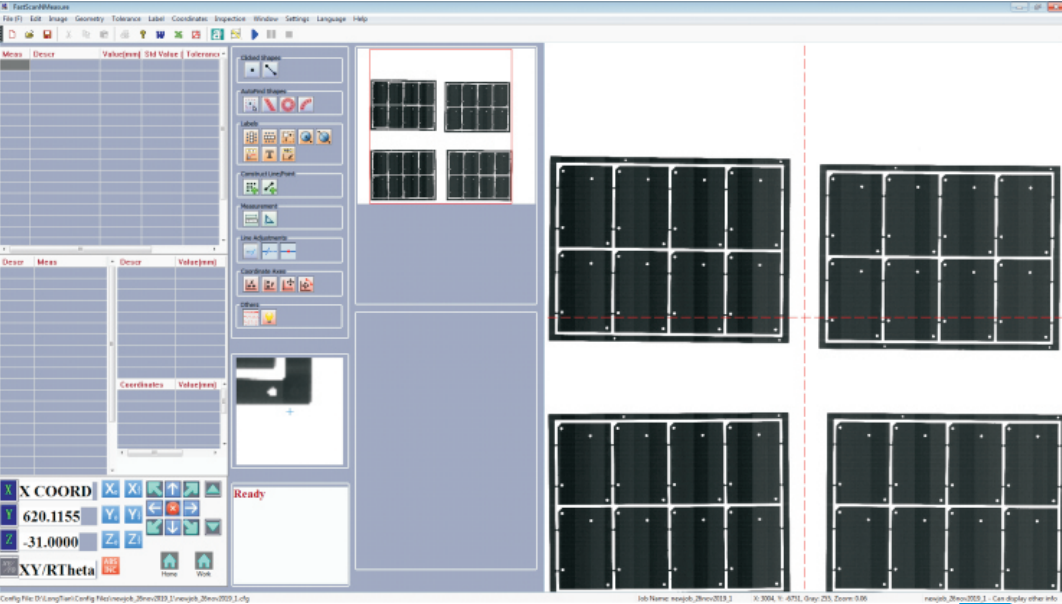1062x604 pixels.
Task: Select the angle measurement triangle icon
Action: coord(270,219)
